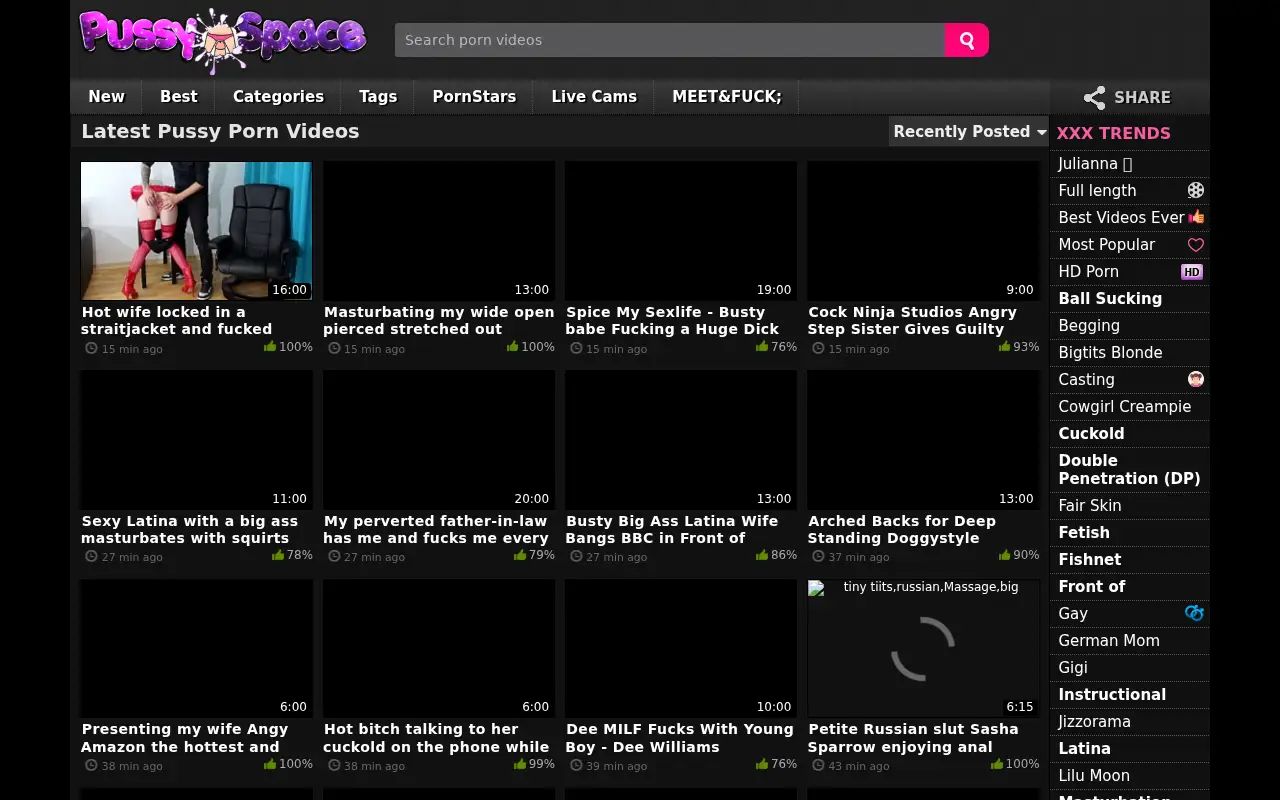Screen dimensions: 1280x800
Task: Click the share icon in the sidebar header
Action: point(1095,98)
